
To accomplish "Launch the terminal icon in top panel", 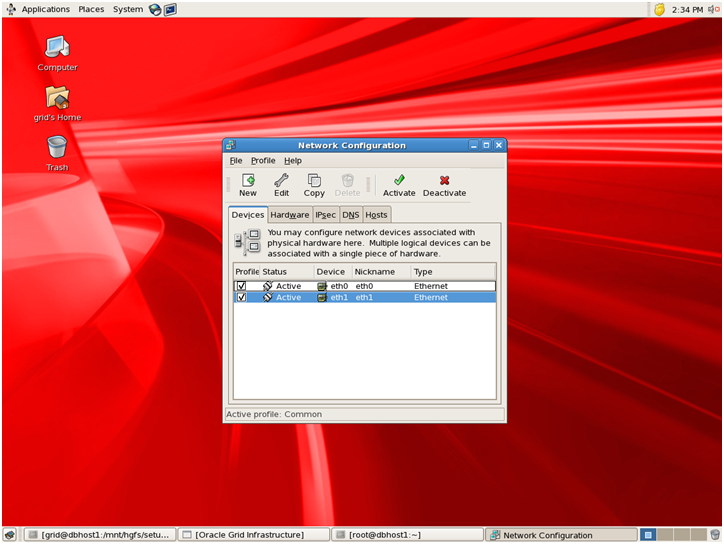I will [170, 9].
